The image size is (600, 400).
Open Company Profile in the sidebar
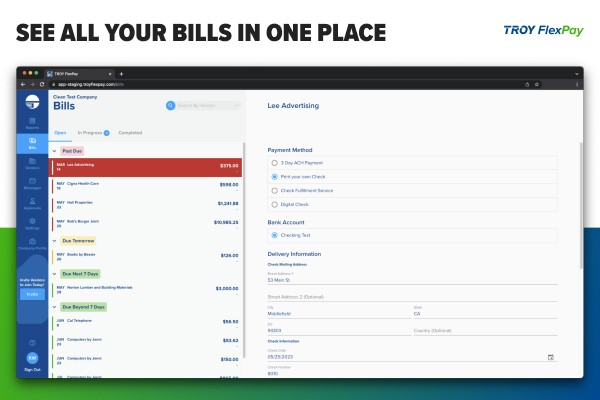click(33, 244)
